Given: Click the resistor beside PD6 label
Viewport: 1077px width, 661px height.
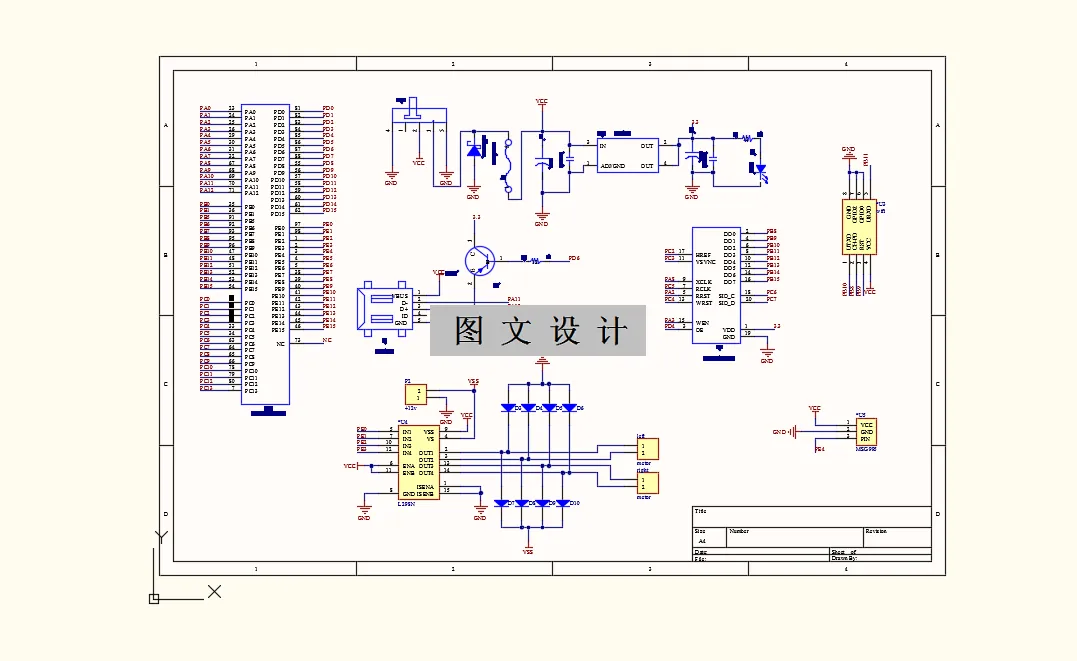Looking at the screenshot, I should click(x=536, y=259).
